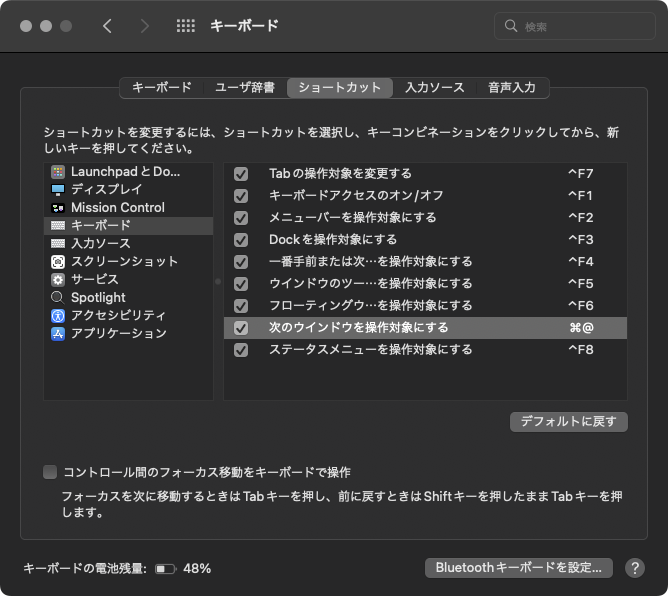The height and width of the screenshot is (596, 668).
Task: Select Mission Control category
Action: pos(128,208)
